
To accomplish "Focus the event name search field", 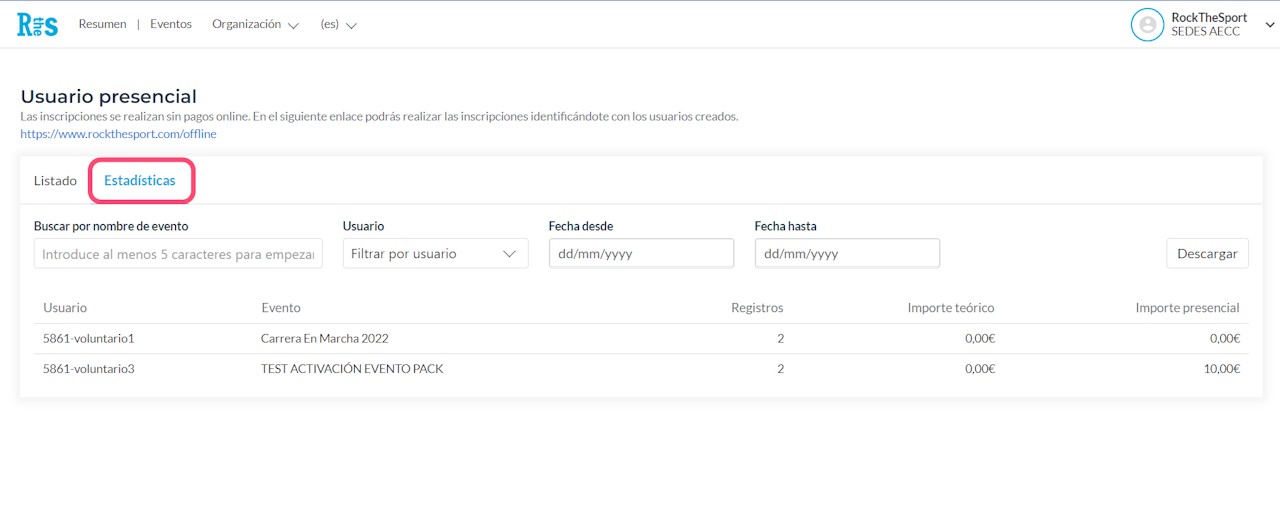I will tap(178, 254).
